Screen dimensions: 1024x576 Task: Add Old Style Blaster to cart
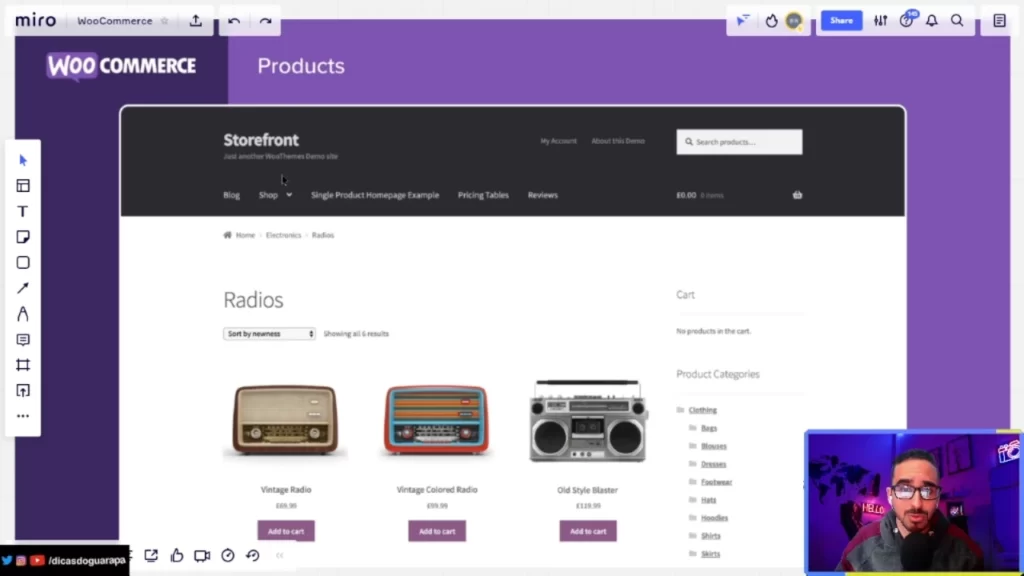[588, 531]
